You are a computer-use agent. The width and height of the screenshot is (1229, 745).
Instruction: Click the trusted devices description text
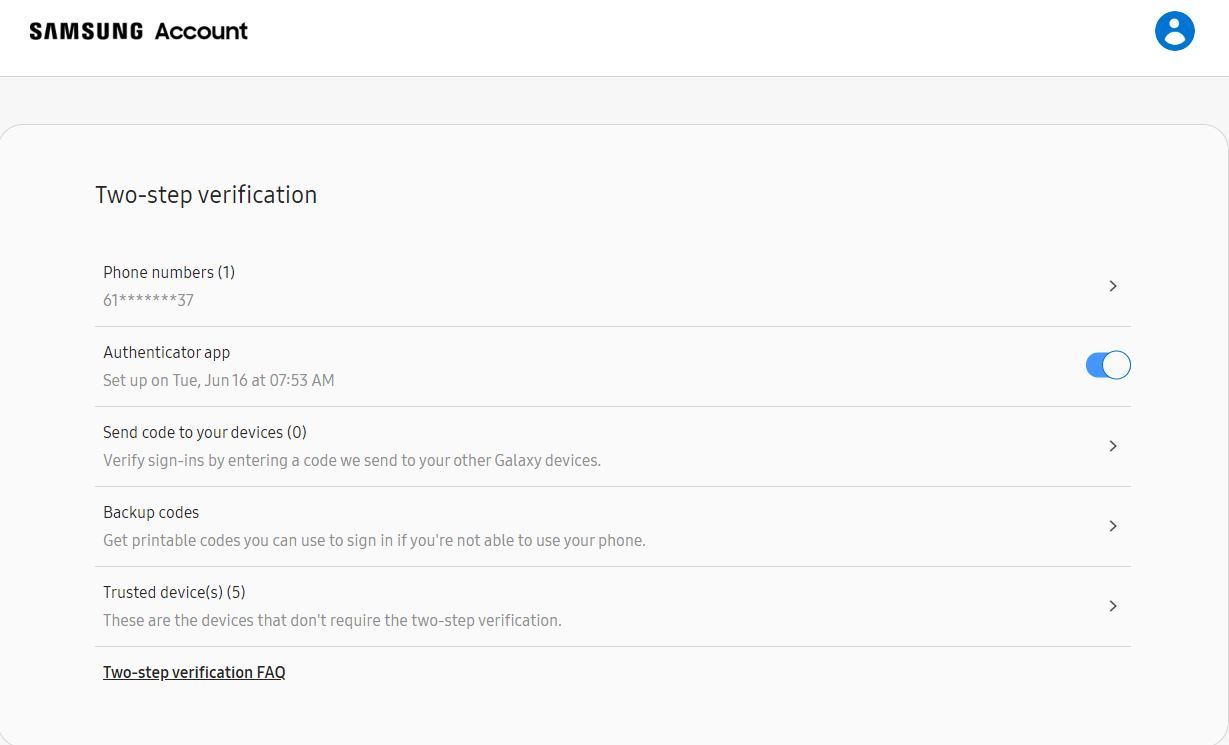[x=332, y=620]
